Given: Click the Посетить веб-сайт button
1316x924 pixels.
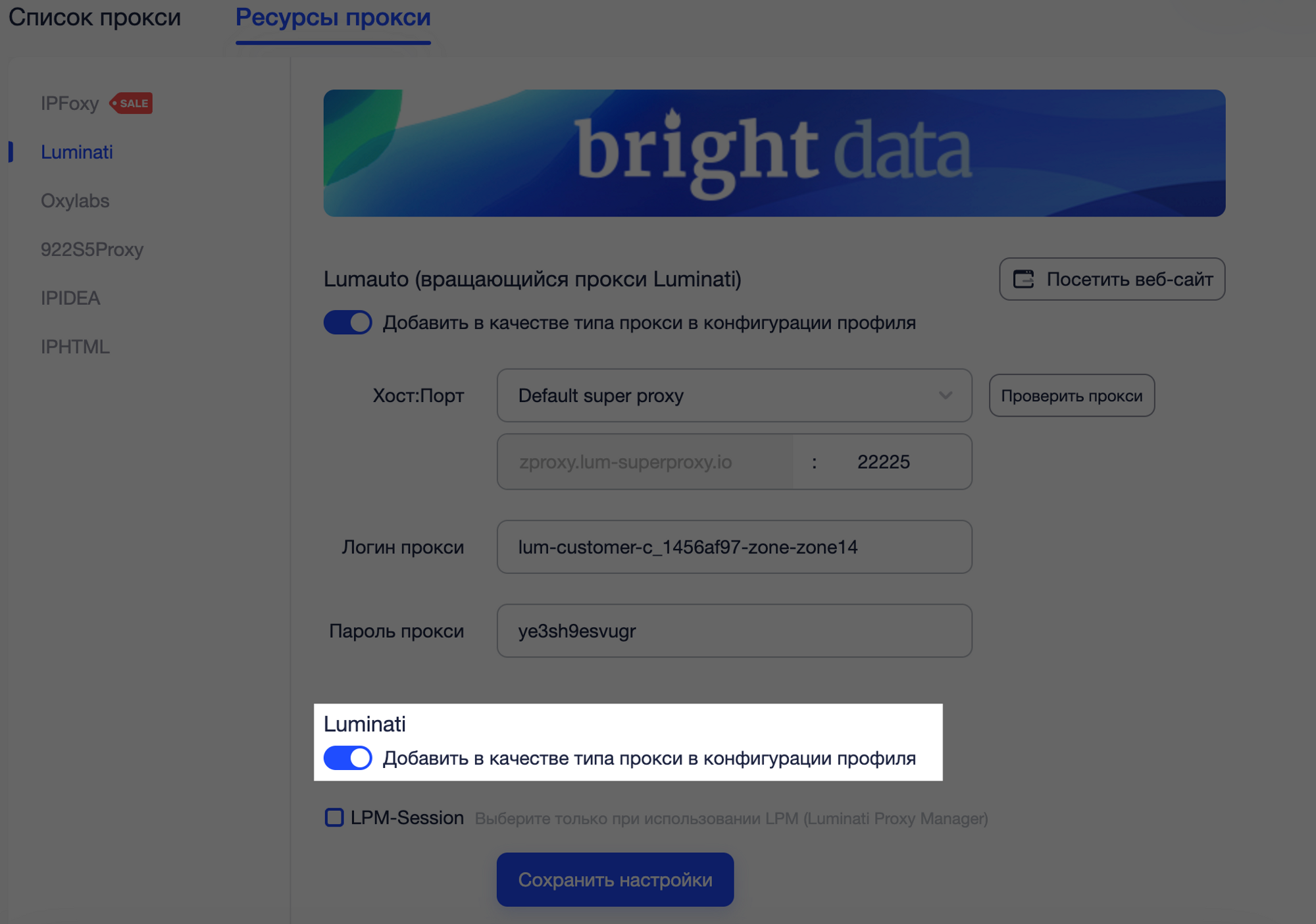Looking at the screenshot, I should (1111, 279).
